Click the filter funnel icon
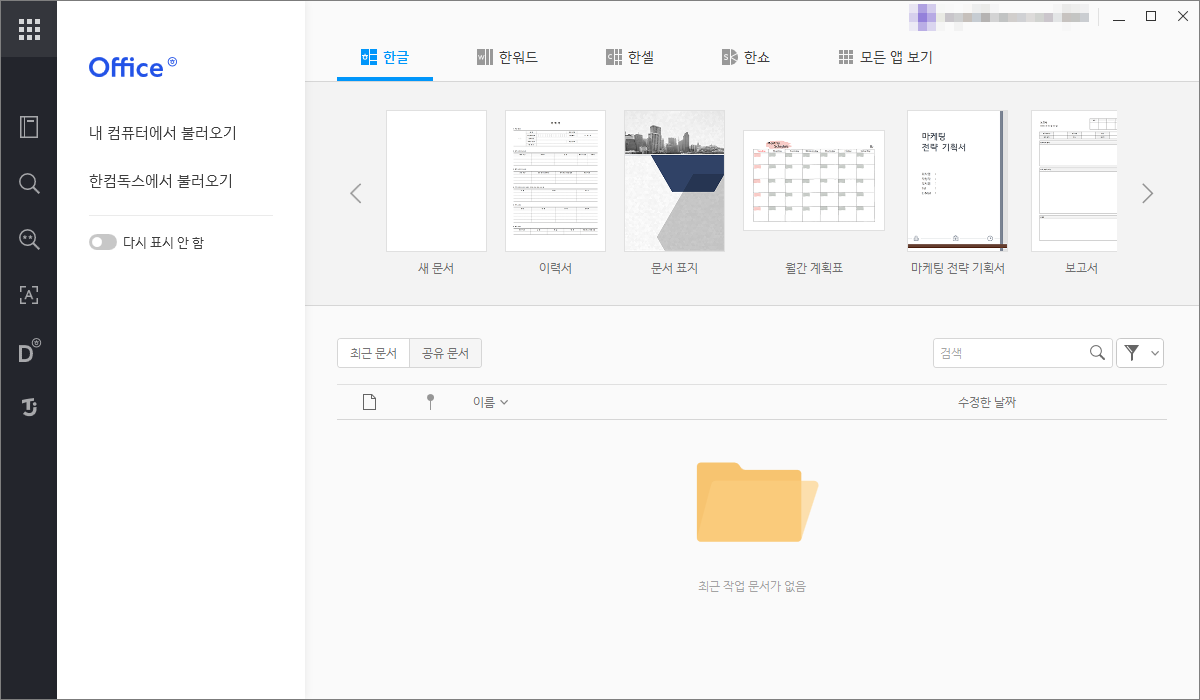The height and width of the screenshot is (700, 1200). [1132, 352]
